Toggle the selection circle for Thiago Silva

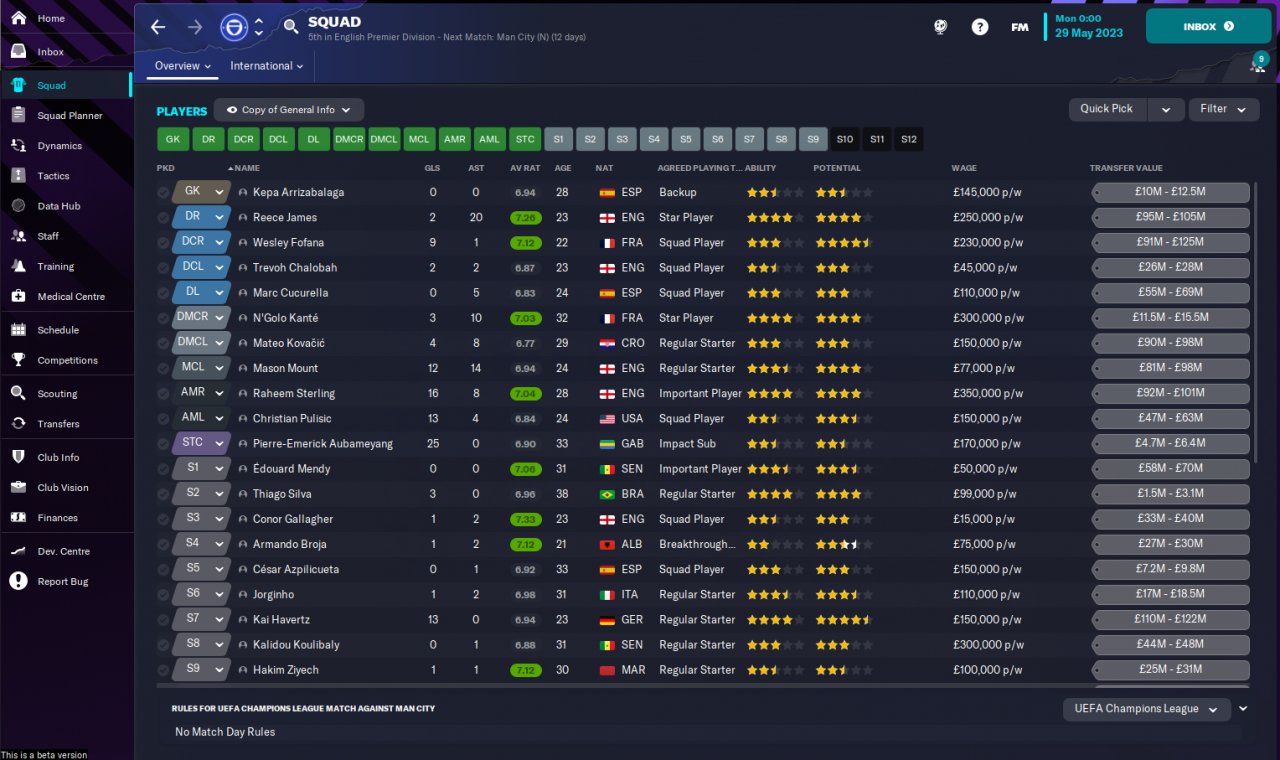(x=163, y=494)
